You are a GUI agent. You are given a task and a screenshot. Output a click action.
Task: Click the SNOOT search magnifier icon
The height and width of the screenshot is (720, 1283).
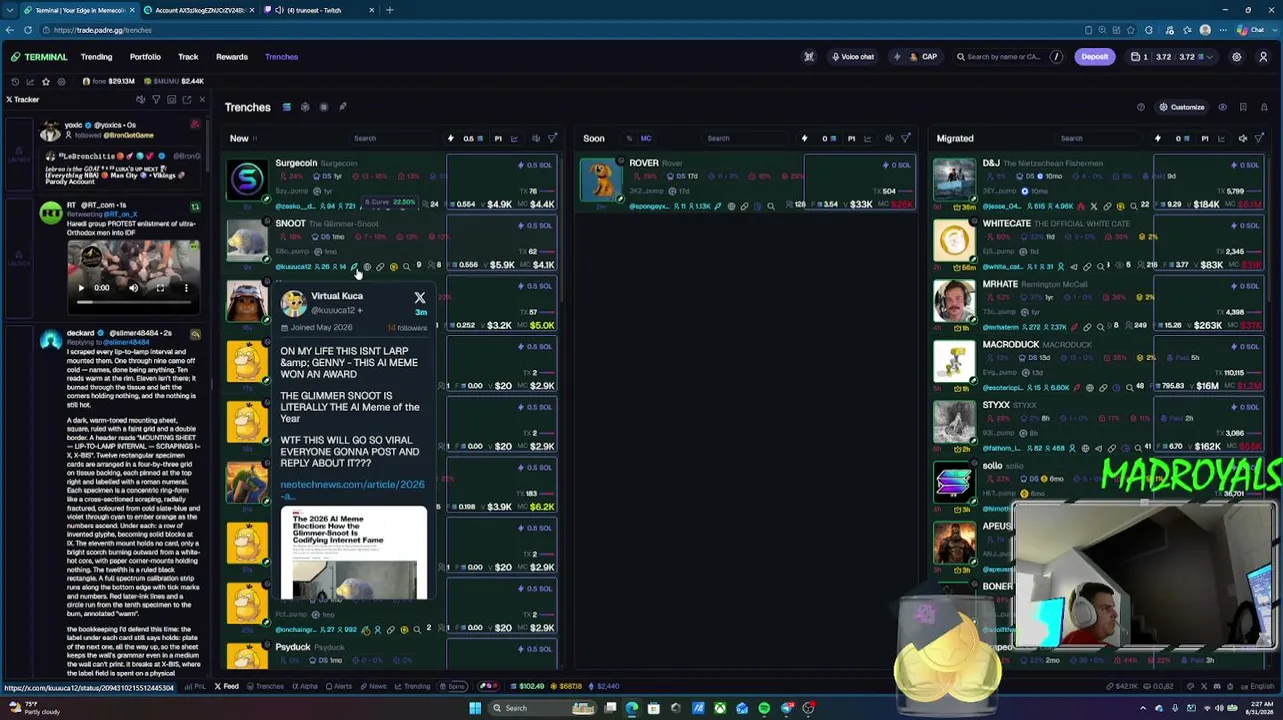406,266
